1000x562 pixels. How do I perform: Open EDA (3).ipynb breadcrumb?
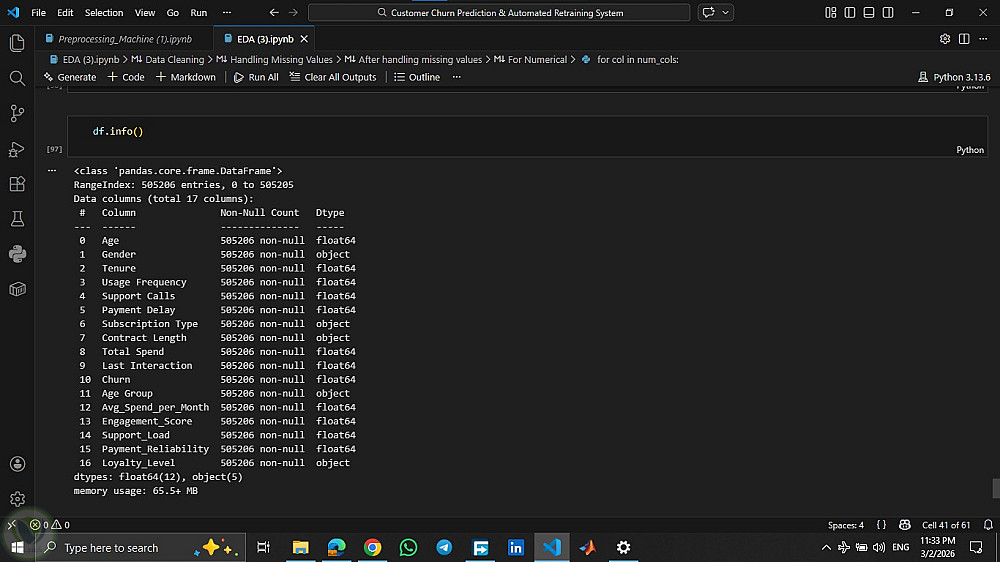84,59
